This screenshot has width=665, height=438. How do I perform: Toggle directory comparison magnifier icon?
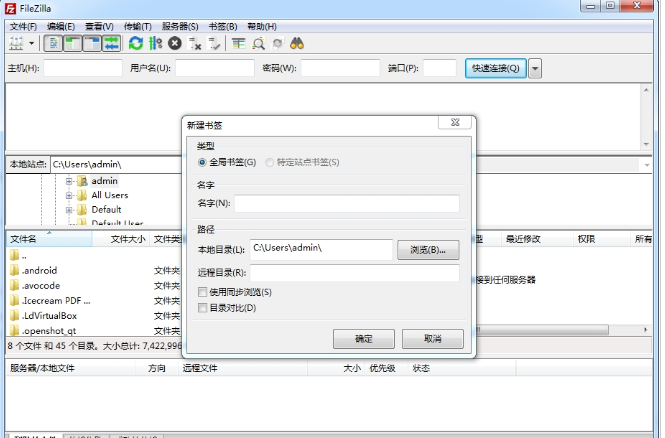(x=258, y=43)
